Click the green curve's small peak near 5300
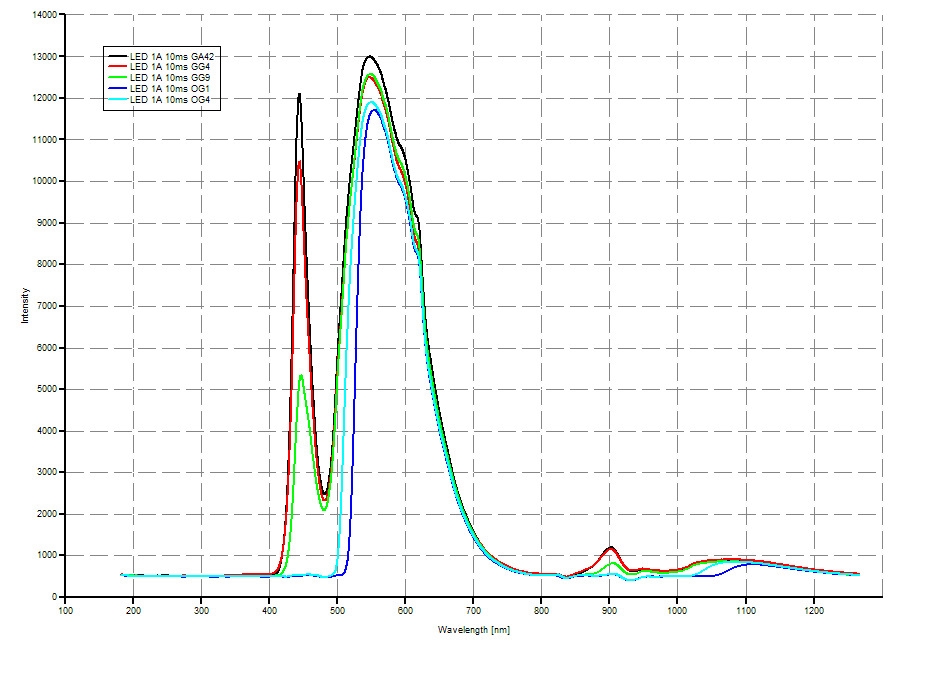925x680 pixels. (301, 376)
